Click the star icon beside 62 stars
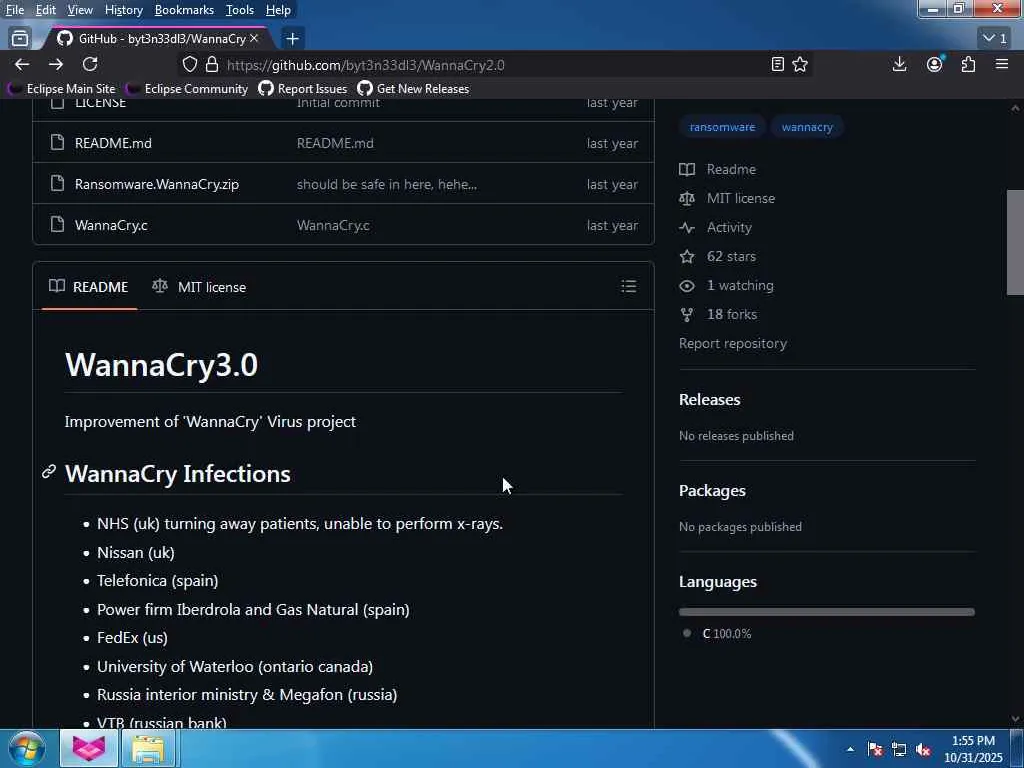The image size is (1024, 768). coord(686,256)
